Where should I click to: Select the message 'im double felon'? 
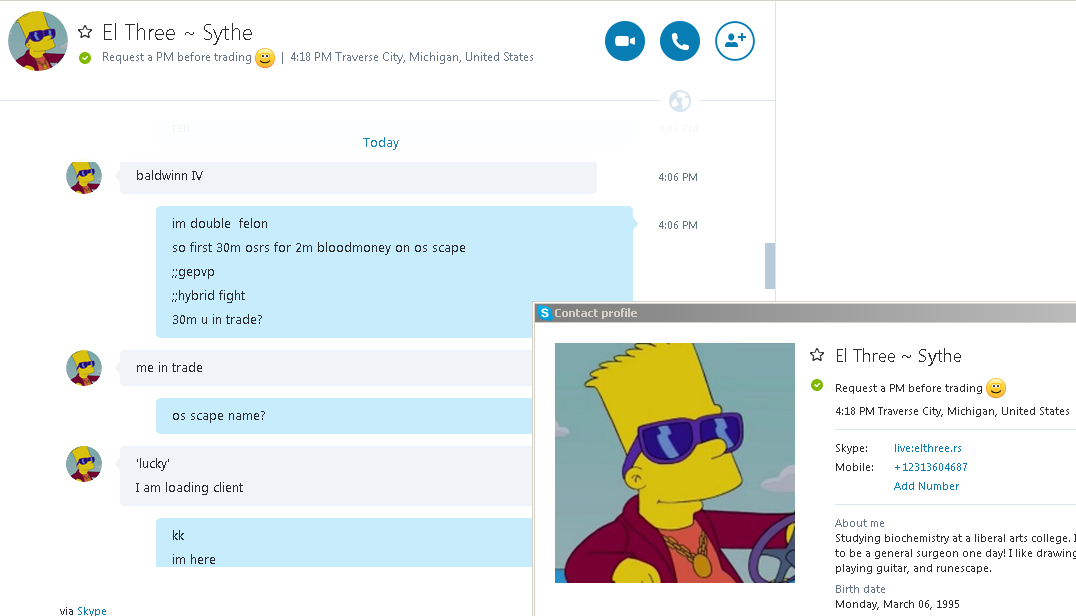[220, 224]
